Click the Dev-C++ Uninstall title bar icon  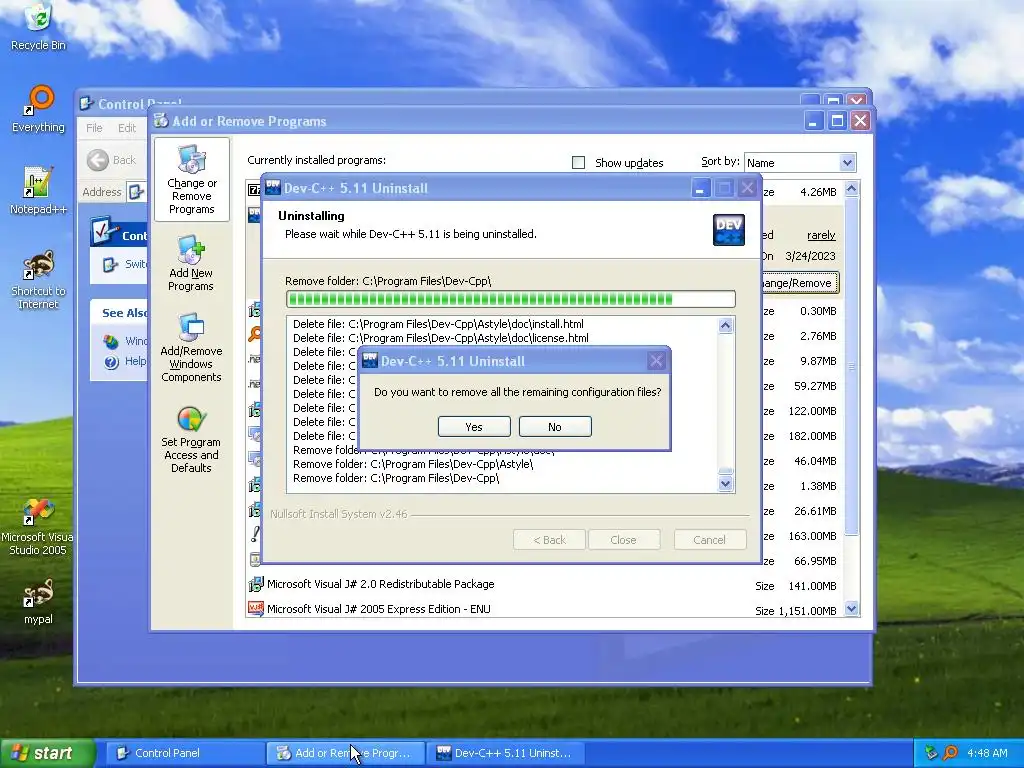272,188
